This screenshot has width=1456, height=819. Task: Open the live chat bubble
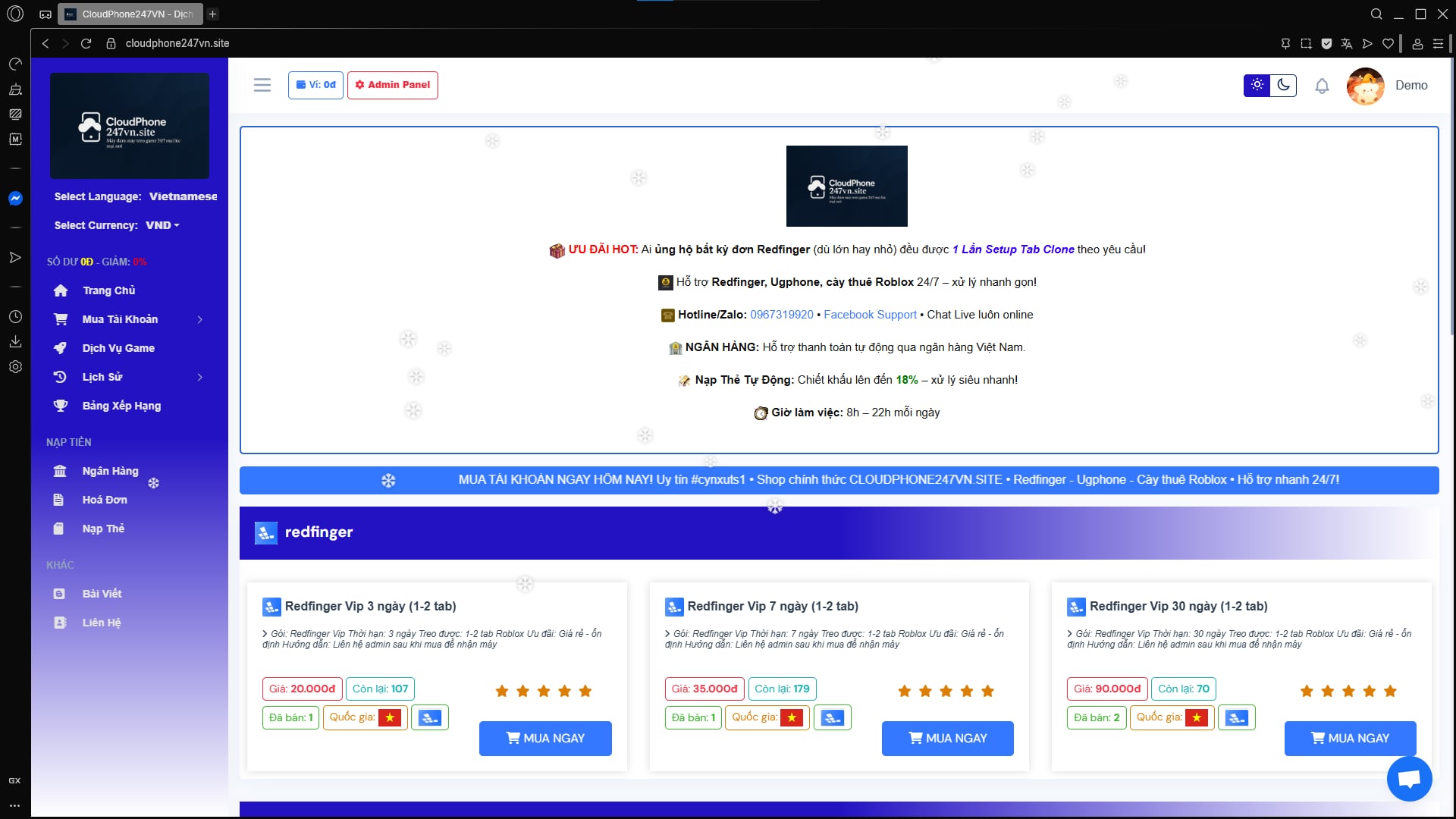[1409, 779]
